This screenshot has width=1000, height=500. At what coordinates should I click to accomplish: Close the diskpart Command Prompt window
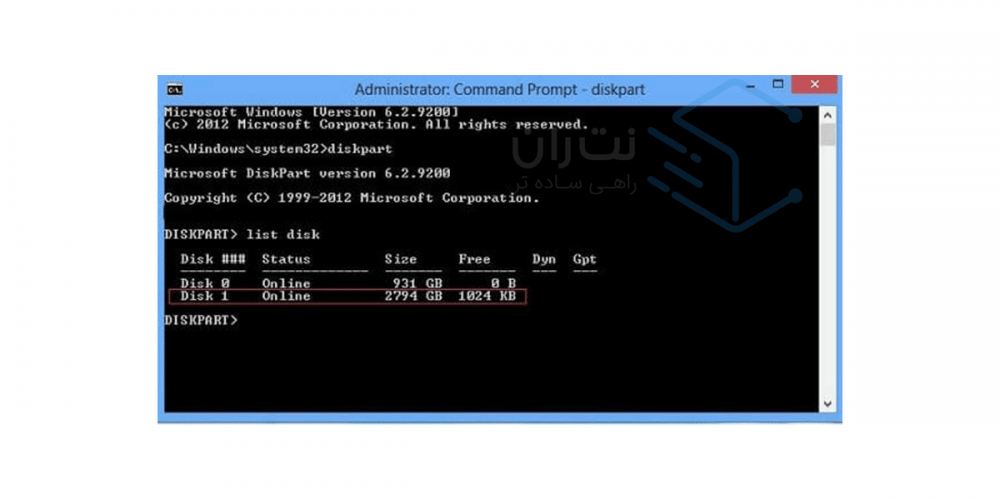tap(814, 84)
